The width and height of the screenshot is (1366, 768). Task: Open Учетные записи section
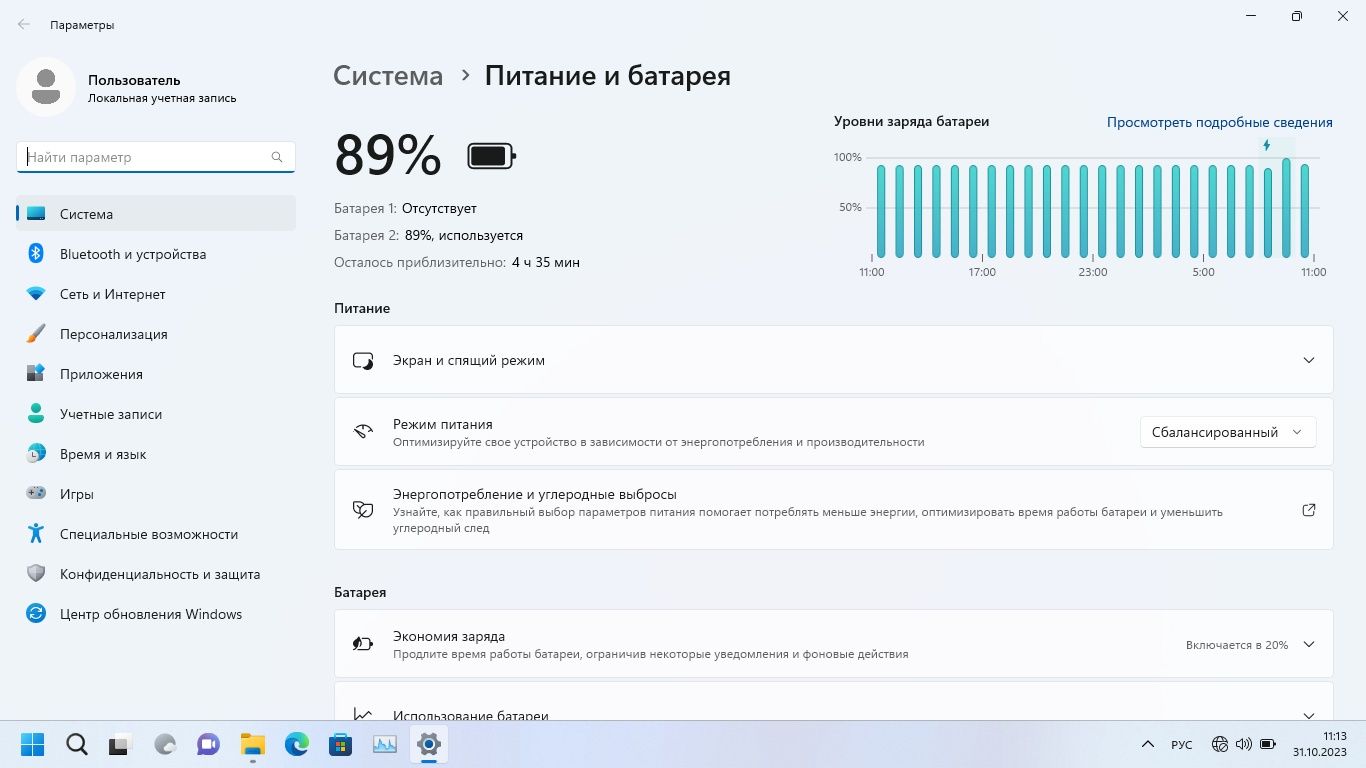pyautogui.click(x=156, y=414)
